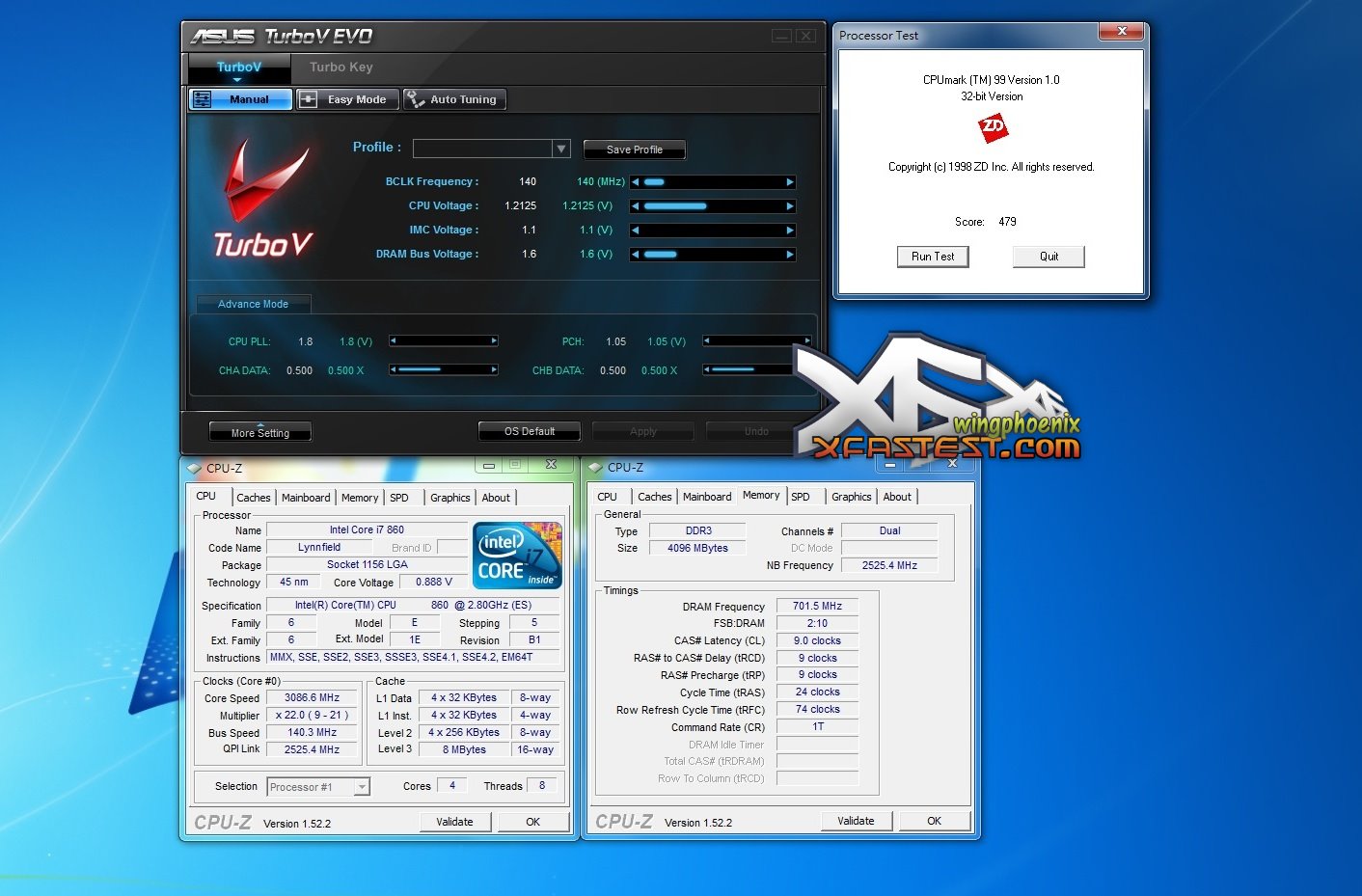Open CPU tab in right CPU-Z
Image resolution: width=1362 pixels, height=896 pixels.
click(608, 497)
